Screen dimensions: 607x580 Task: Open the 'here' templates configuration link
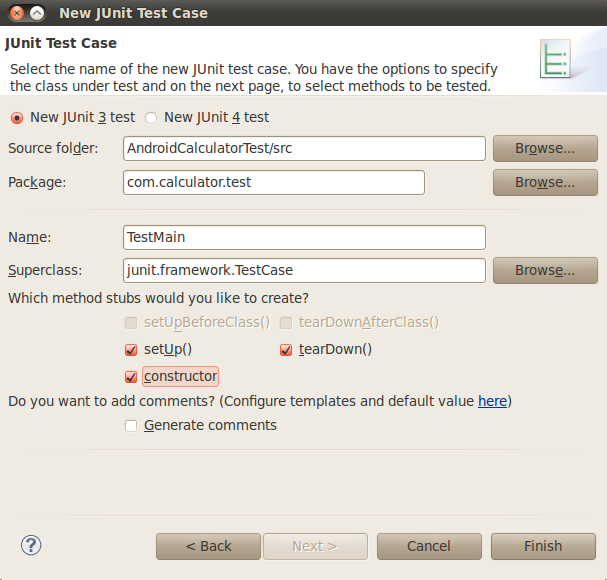point(492,401)
